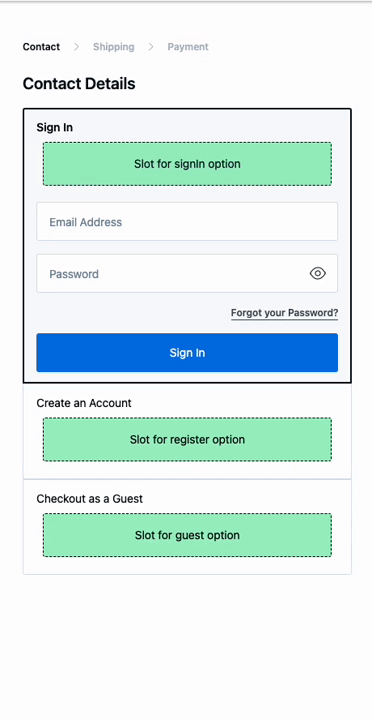Viewport: 372px width, 720px height.
Task: Click the Email Address placeholder text
Action: pyautogui.click(x=86, y=222)
